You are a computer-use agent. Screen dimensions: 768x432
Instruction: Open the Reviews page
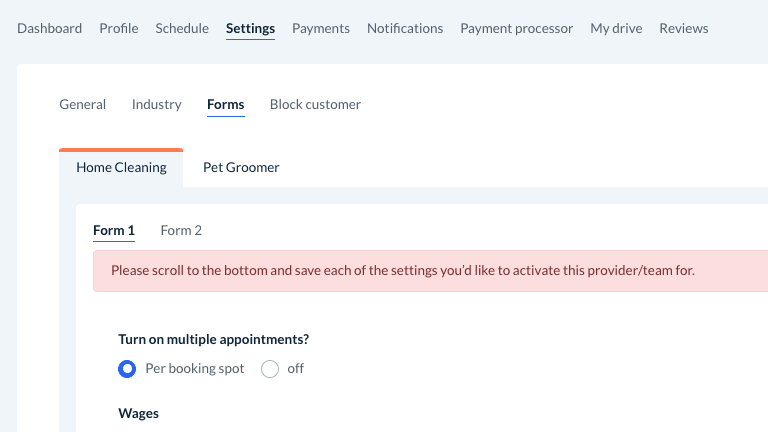click(684, 28)
